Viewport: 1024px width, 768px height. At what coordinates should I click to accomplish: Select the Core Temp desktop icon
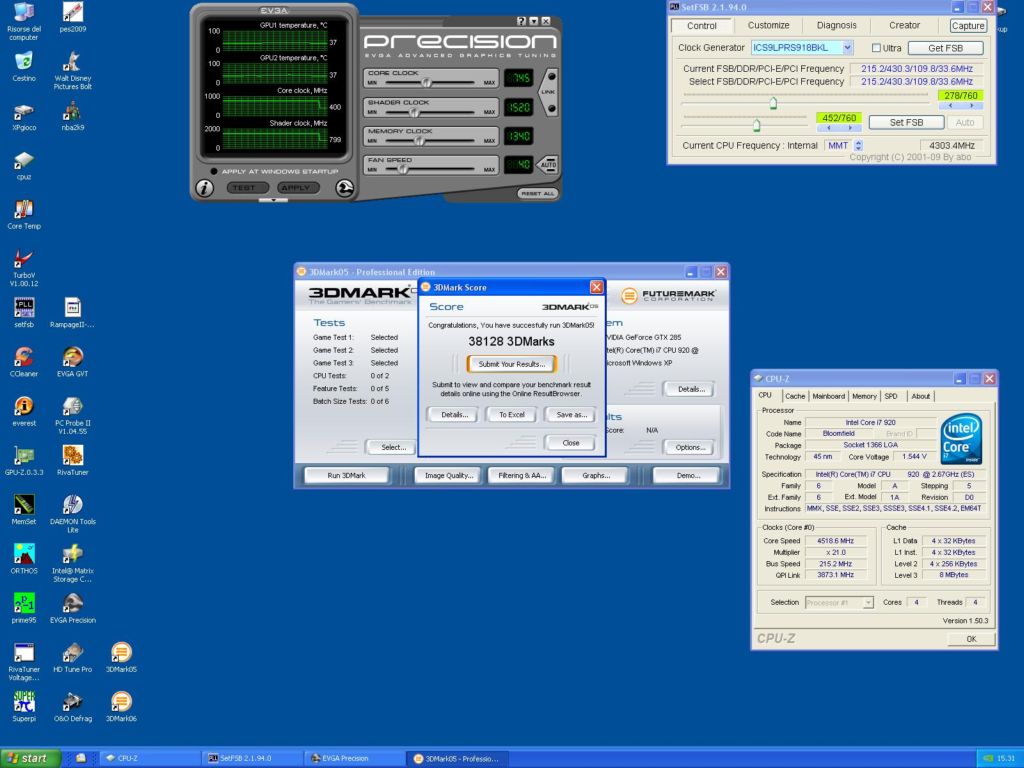(x=24, y=214)
